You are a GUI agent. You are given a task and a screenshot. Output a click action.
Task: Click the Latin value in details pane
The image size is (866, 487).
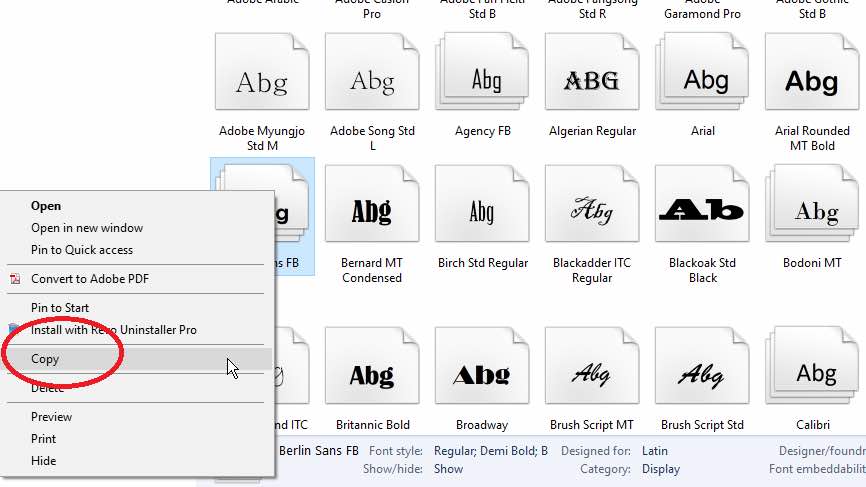tap(654, 451)
